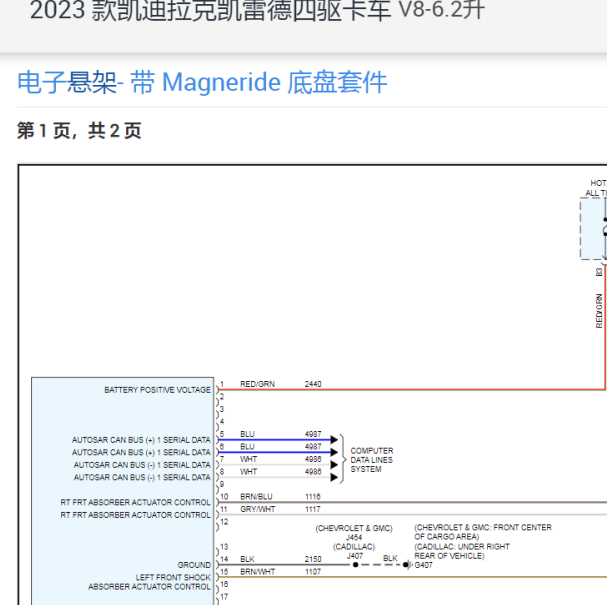Select GROUND pin label
The width and height of the screenshot is (607, 605).
[x=194, y=565]
